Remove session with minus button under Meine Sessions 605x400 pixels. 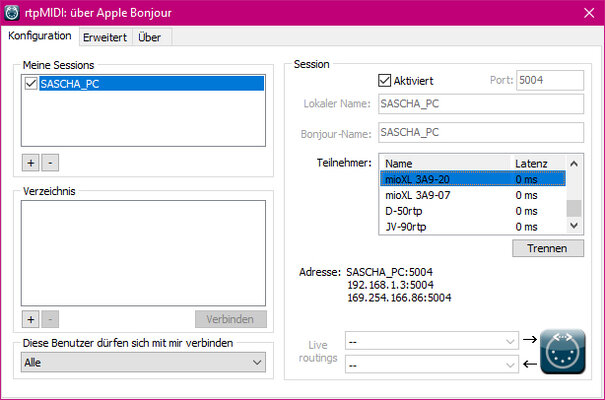point(50,163)
